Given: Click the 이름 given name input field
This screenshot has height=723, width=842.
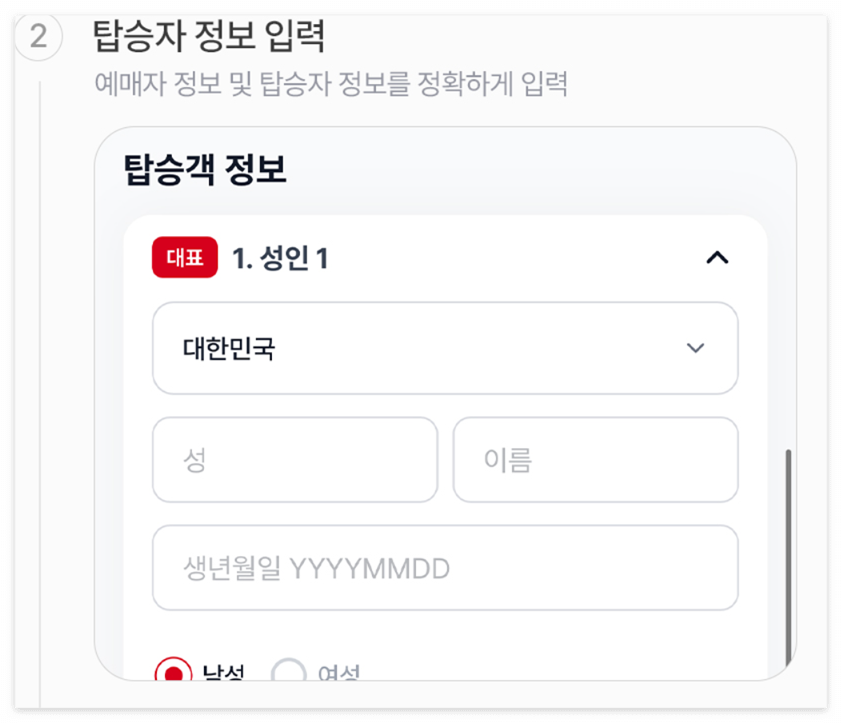Looking at the screenshot, I should click(x=596, y=459).
